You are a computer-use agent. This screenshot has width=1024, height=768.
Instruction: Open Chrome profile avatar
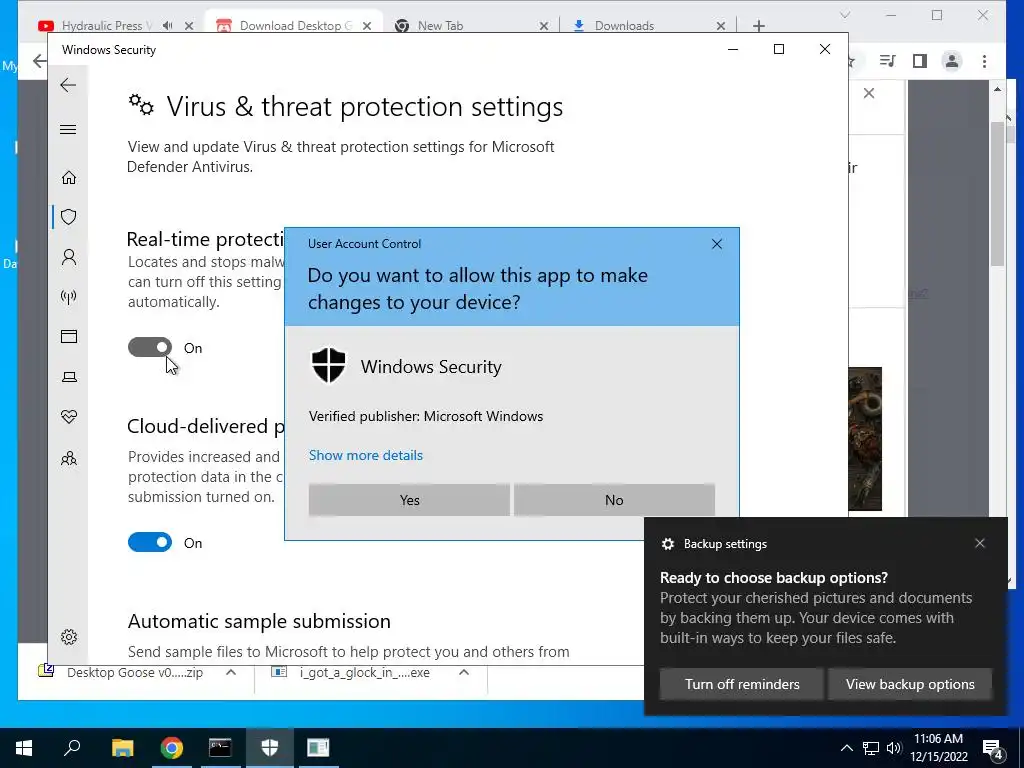tap(952, 61)
